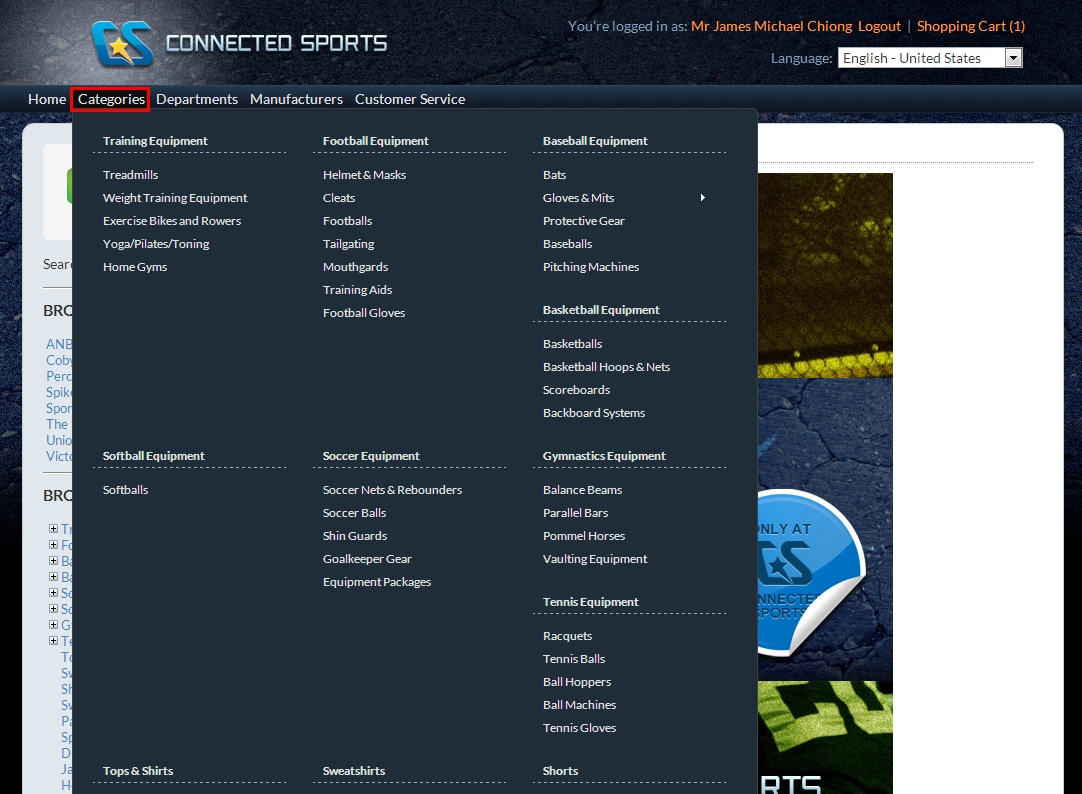The height and width of the screenshot is (794, 1082).
Task: Select Gloves & Mits category
Action: click(x=578, y=198)
